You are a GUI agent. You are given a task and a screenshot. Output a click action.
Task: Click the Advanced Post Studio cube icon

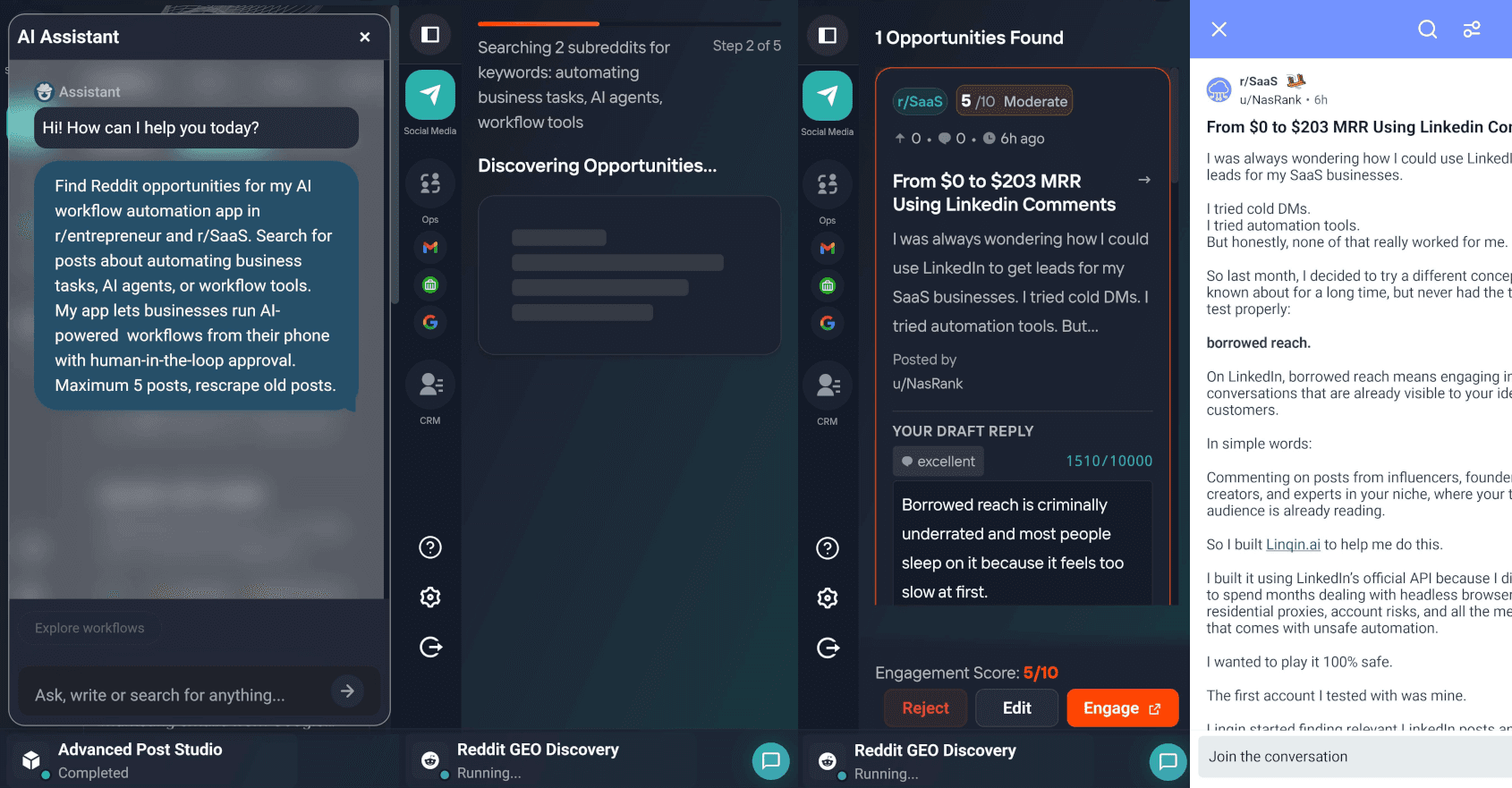[31, 760]
